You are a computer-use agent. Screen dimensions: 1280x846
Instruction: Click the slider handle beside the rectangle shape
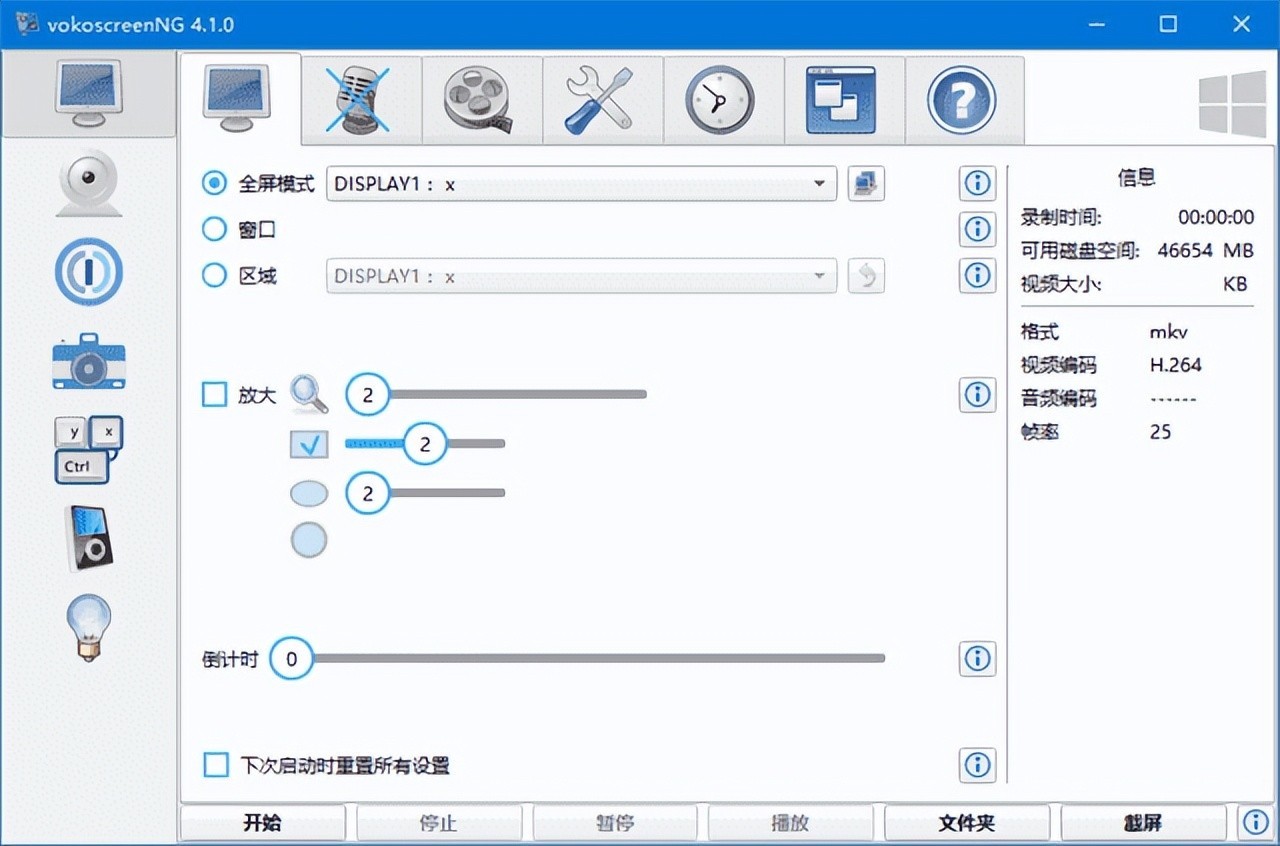point(425,443)
